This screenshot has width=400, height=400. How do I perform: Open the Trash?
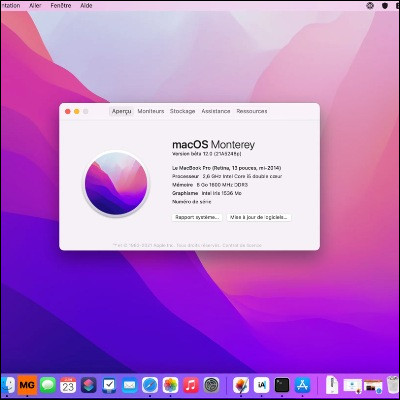point(394,385)
